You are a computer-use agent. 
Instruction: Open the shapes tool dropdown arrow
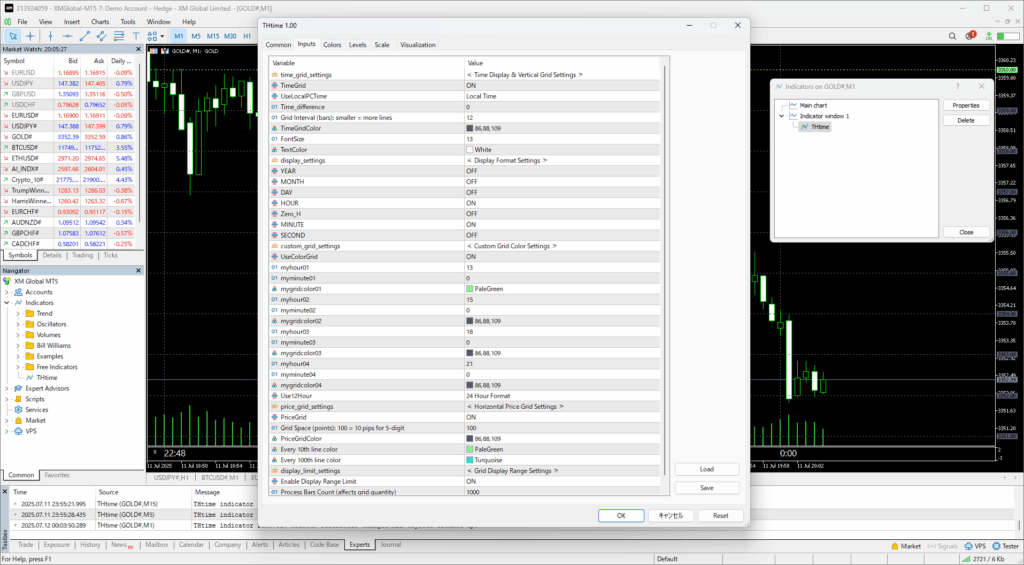(x=162, y=37)
